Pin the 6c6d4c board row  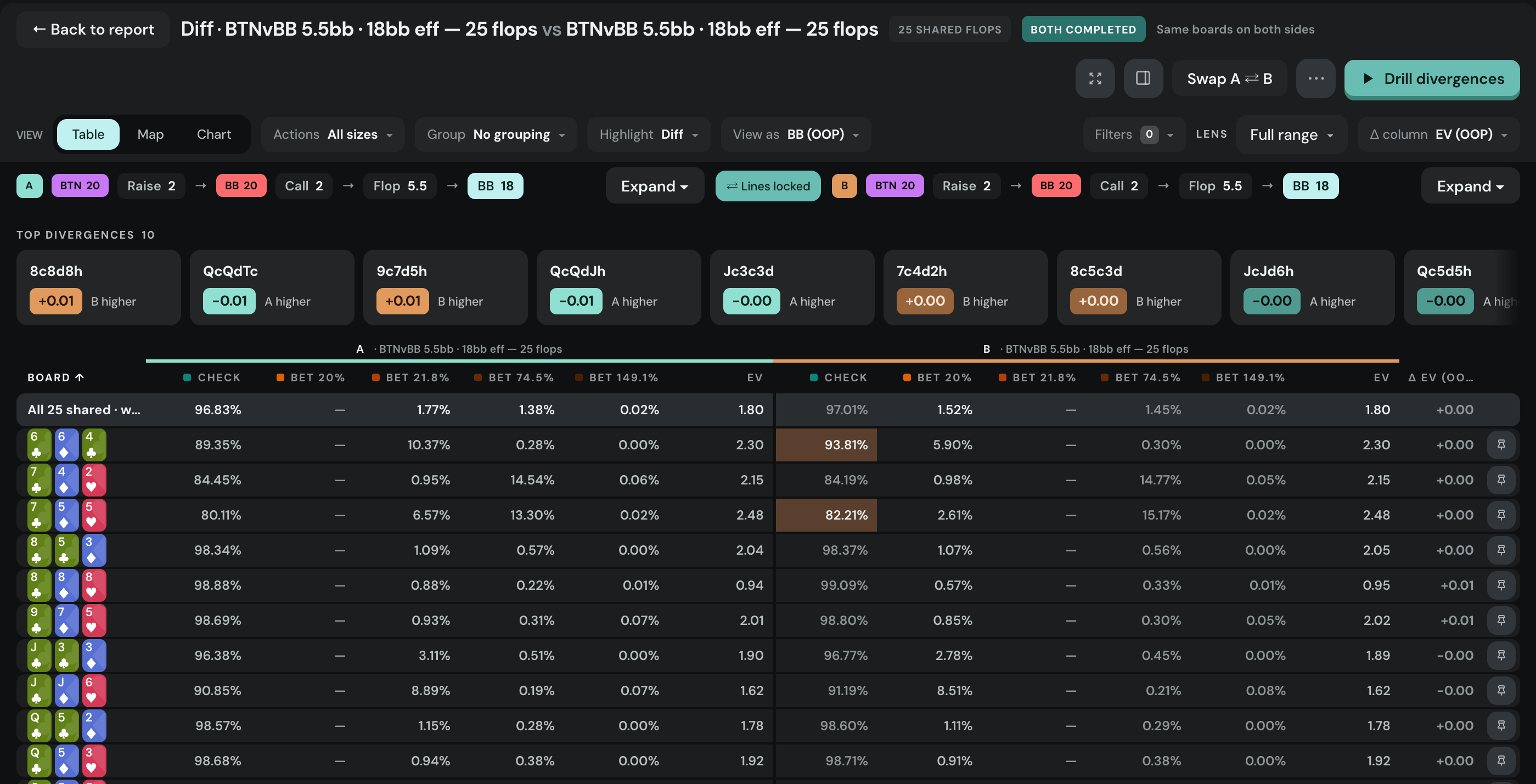pyautogui.click(x=1501, y=445)
